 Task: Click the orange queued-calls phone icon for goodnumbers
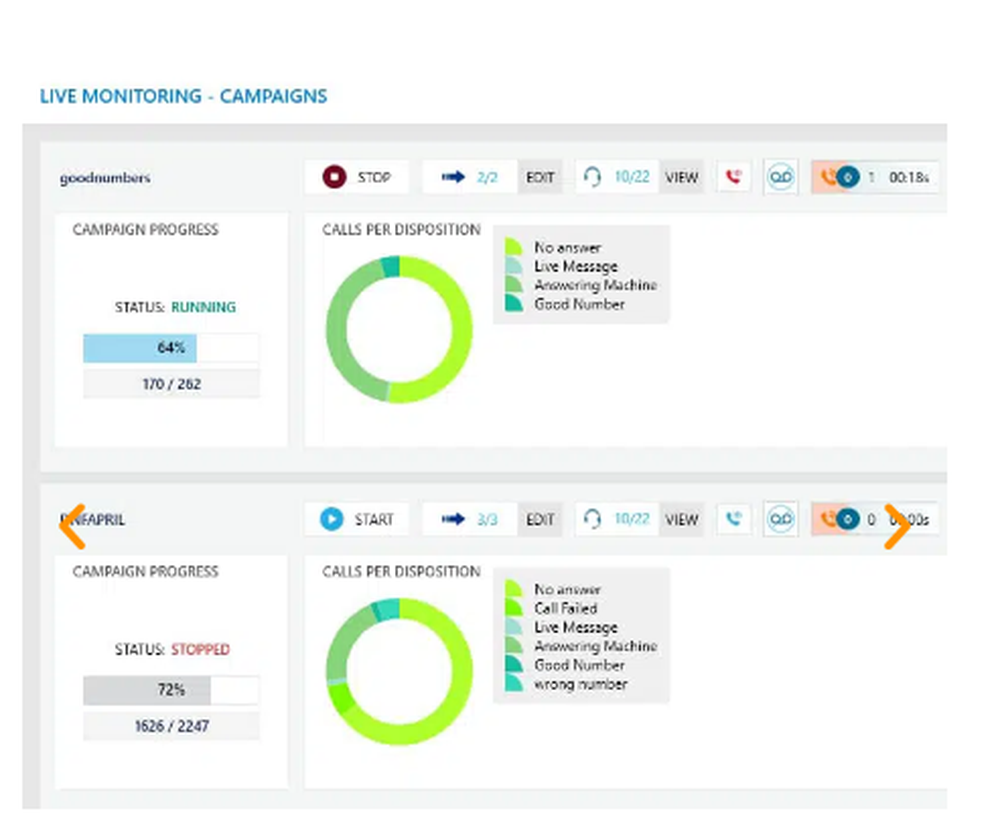coord(828,177)
